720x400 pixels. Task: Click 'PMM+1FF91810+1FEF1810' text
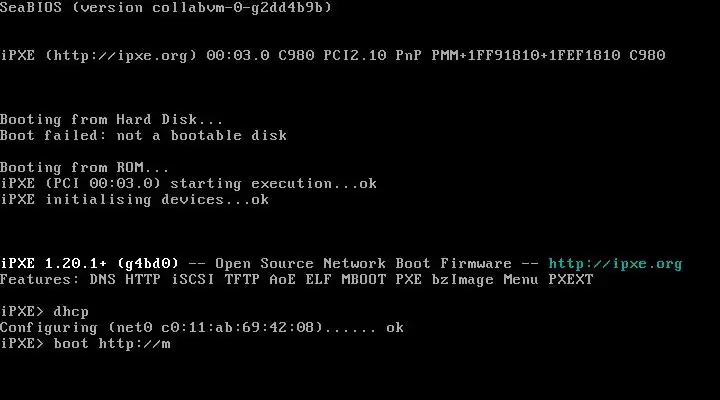[526, 56]
